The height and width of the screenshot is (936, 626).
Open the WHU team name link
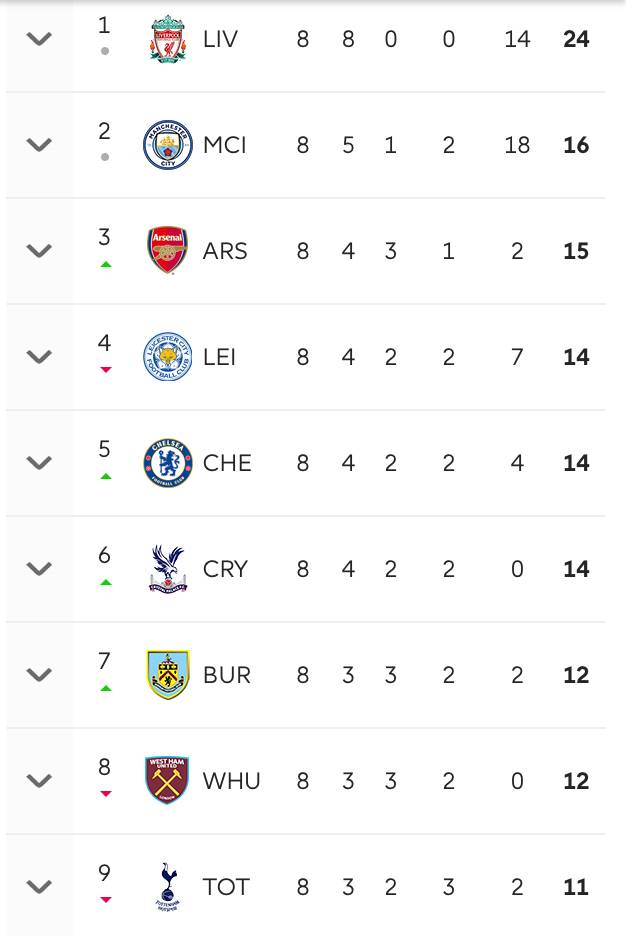(x=231, y=781)
